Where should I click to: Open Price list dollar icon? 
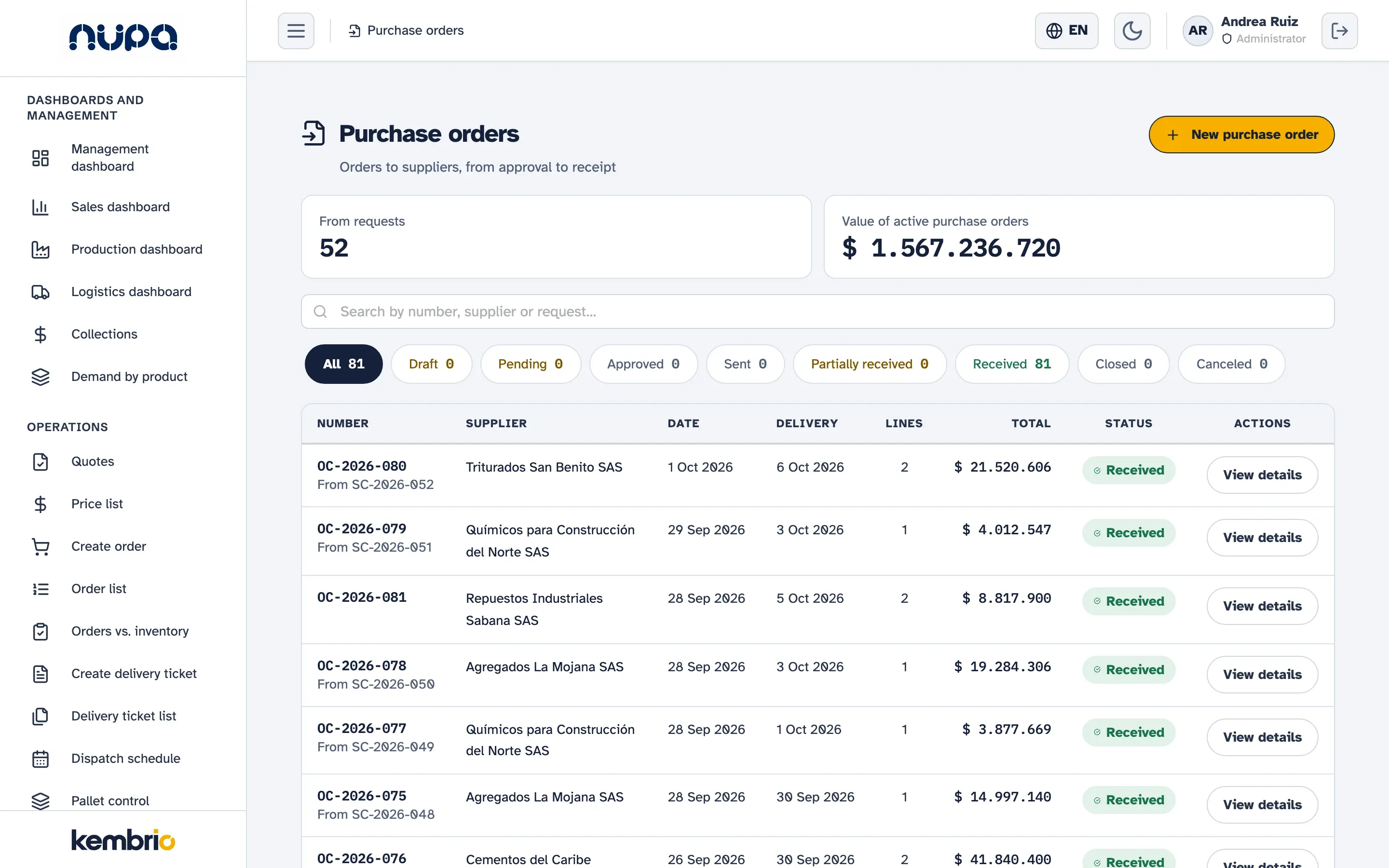click(x=40, y=504)
